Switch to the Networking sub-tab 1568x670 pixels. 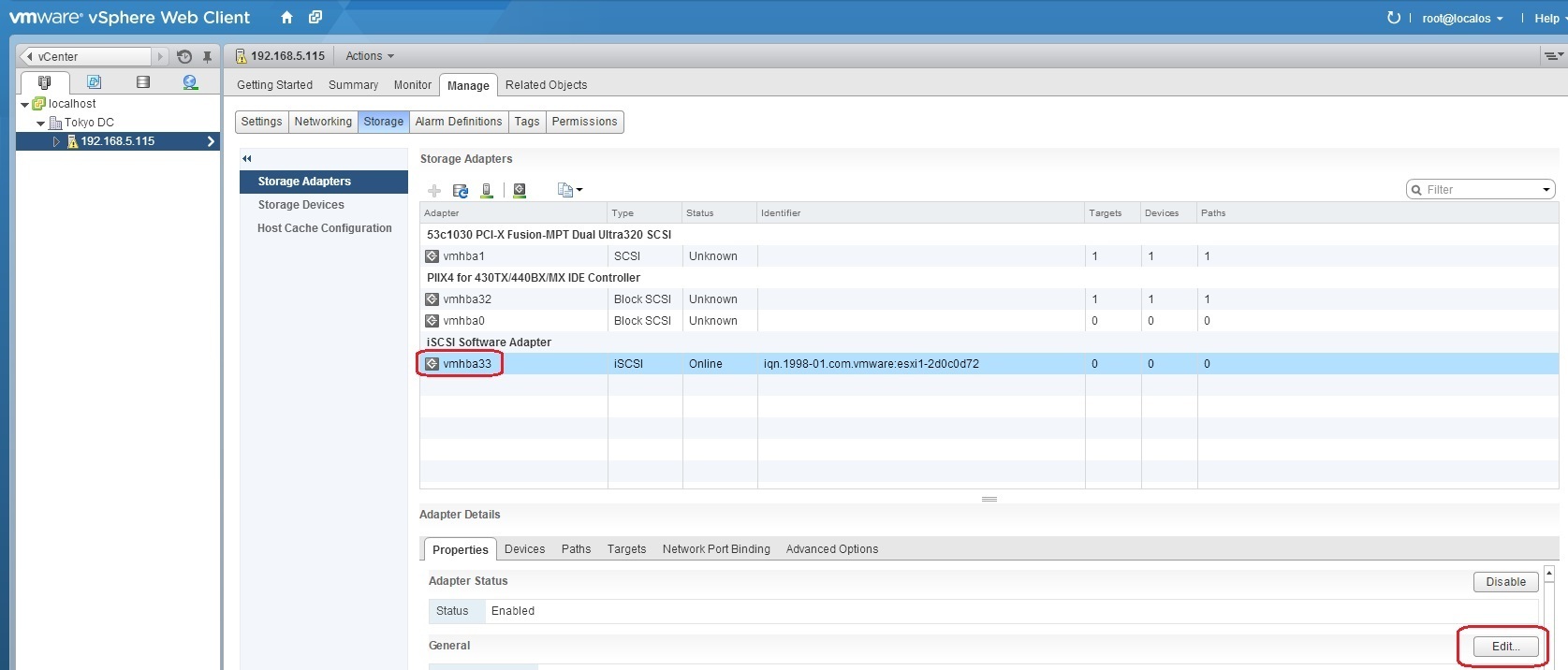(323, 122)
